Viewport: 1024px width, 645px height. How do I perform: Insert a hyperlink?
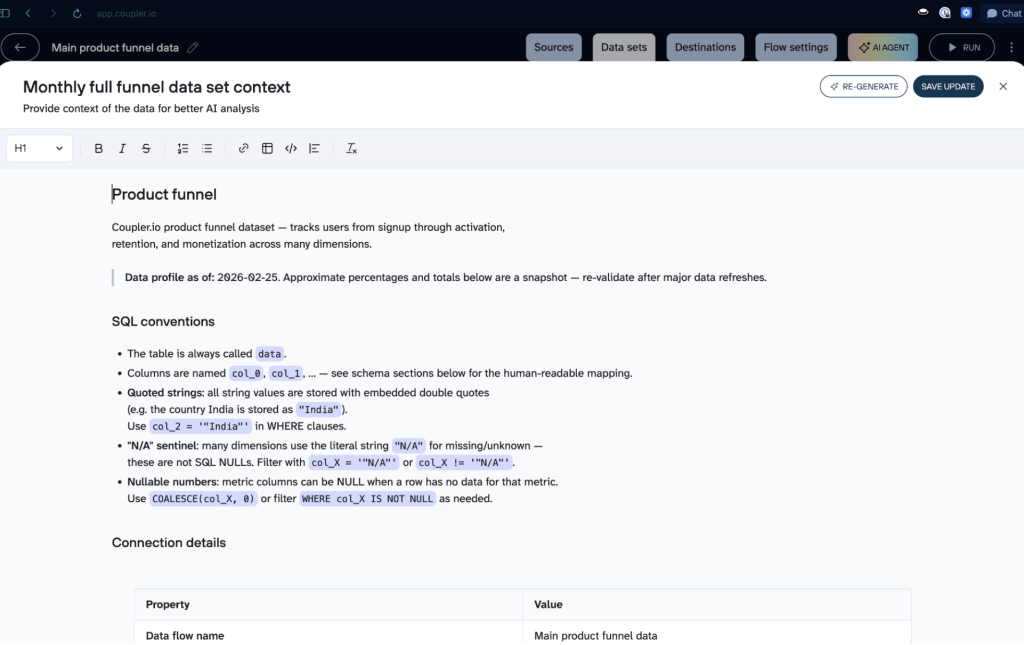click(244, 148)
